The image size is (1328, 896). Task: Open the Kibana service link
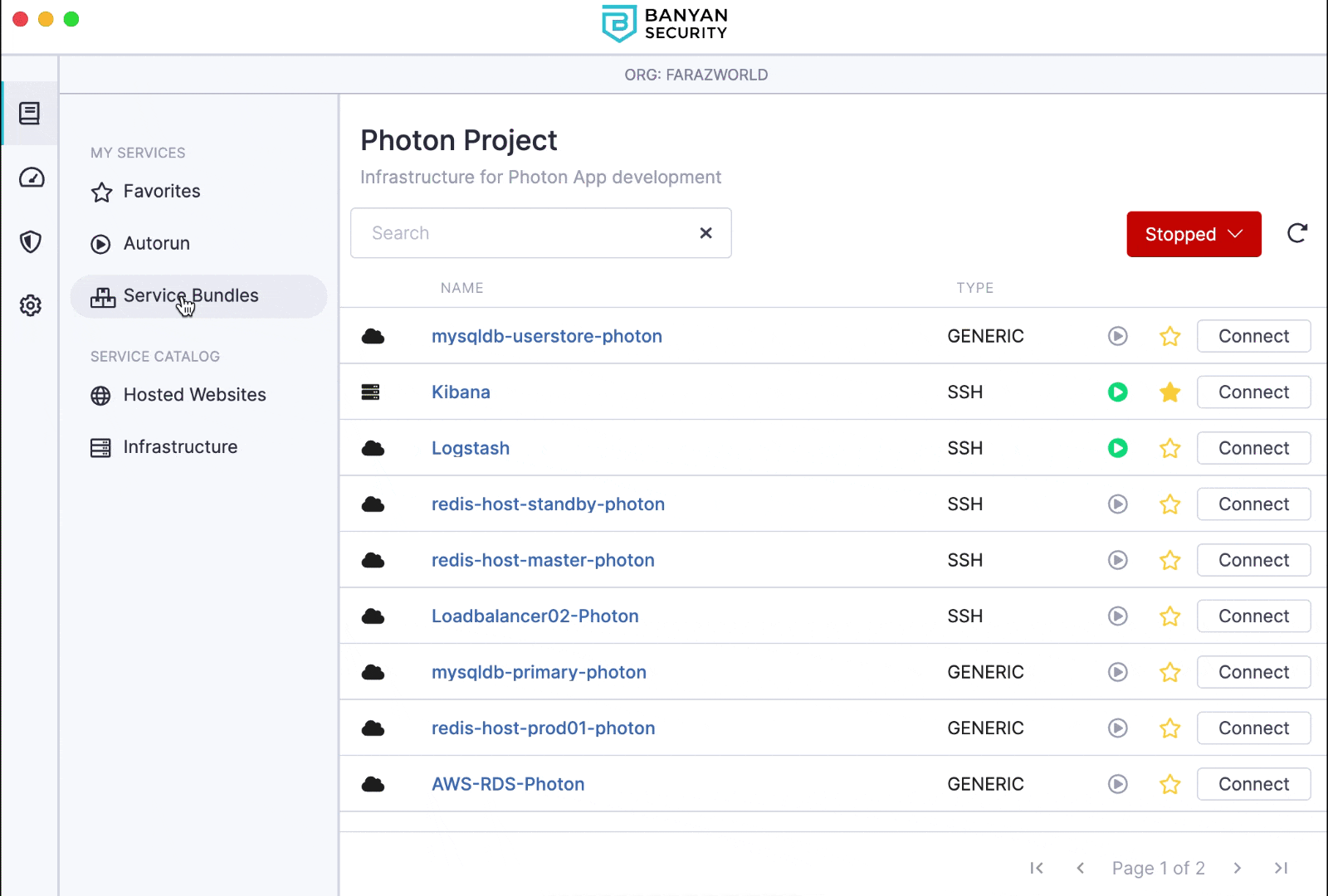(x=461, y=392)
